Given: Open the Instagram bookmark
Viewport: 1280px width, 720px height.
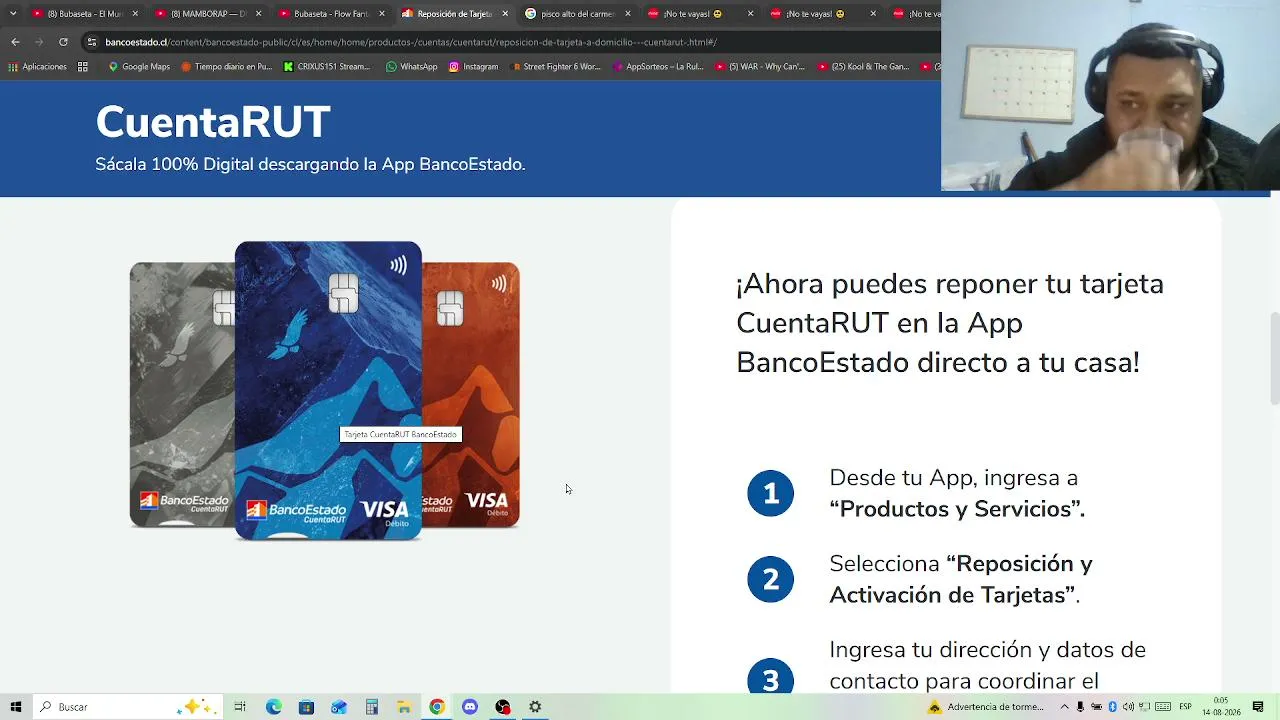Looking at the screenshot, I should tap(474, 67).
